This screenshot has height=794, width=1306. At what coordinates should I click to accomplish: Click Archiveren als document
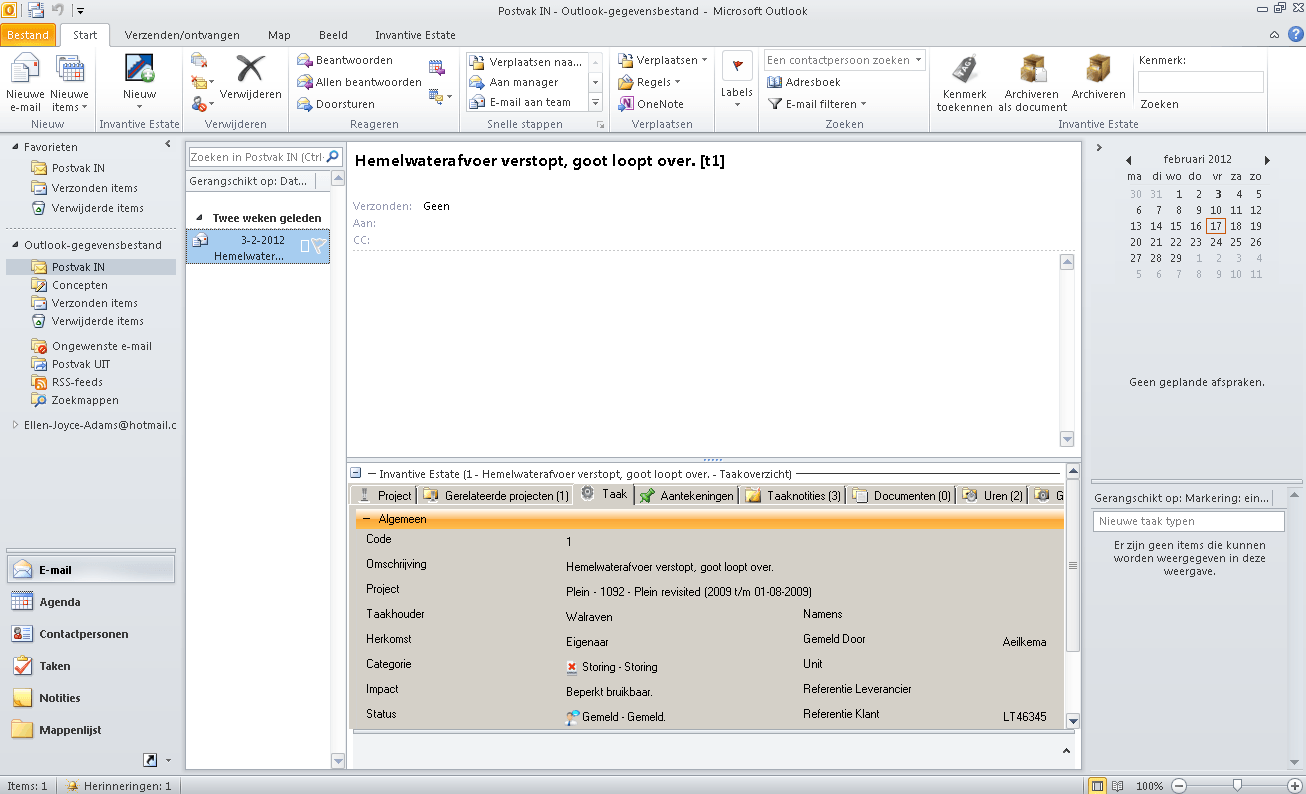tap(1033, 83)
